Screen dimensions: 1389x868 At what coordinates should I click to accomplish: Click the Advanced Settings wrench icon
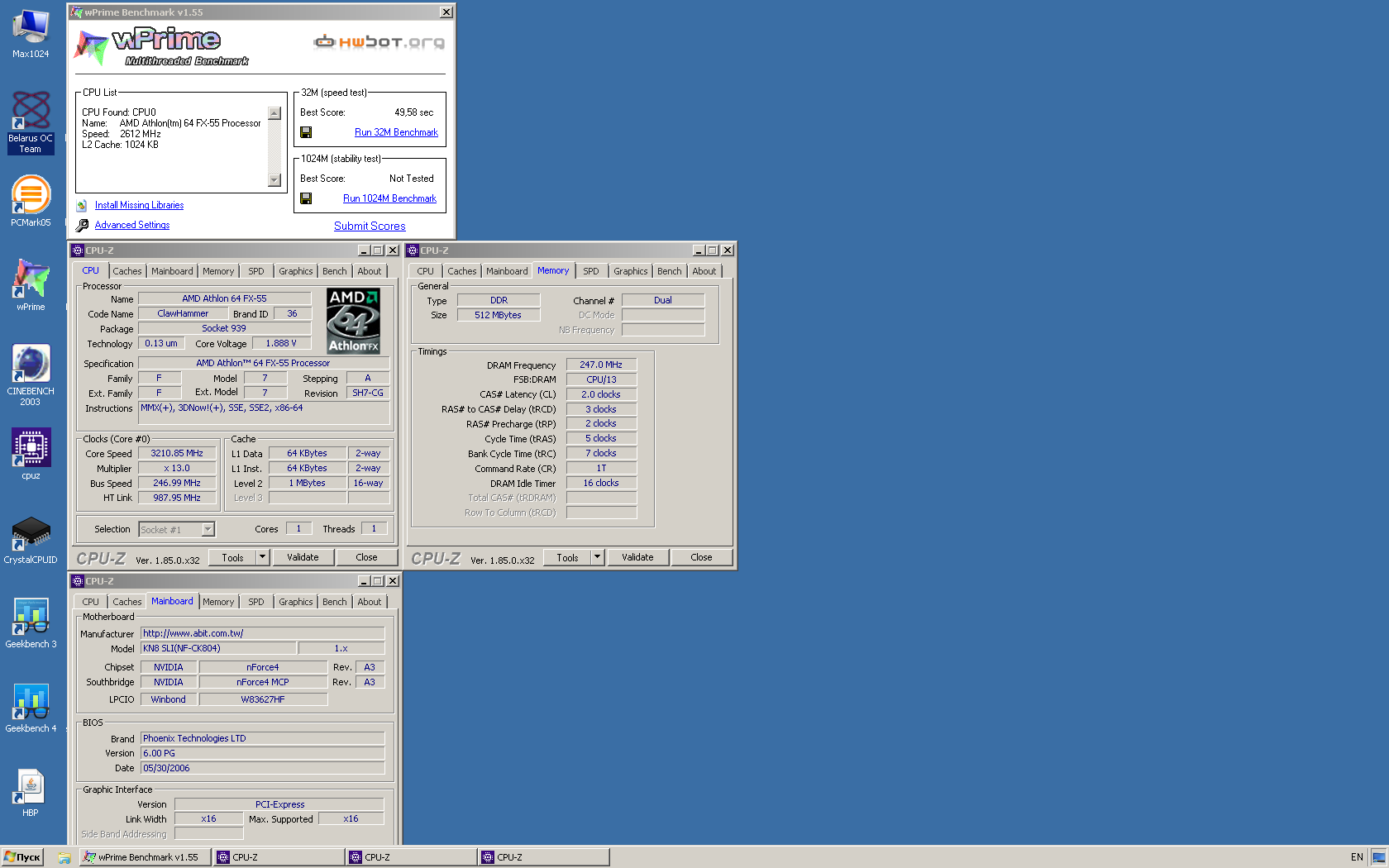click(82, 225)
